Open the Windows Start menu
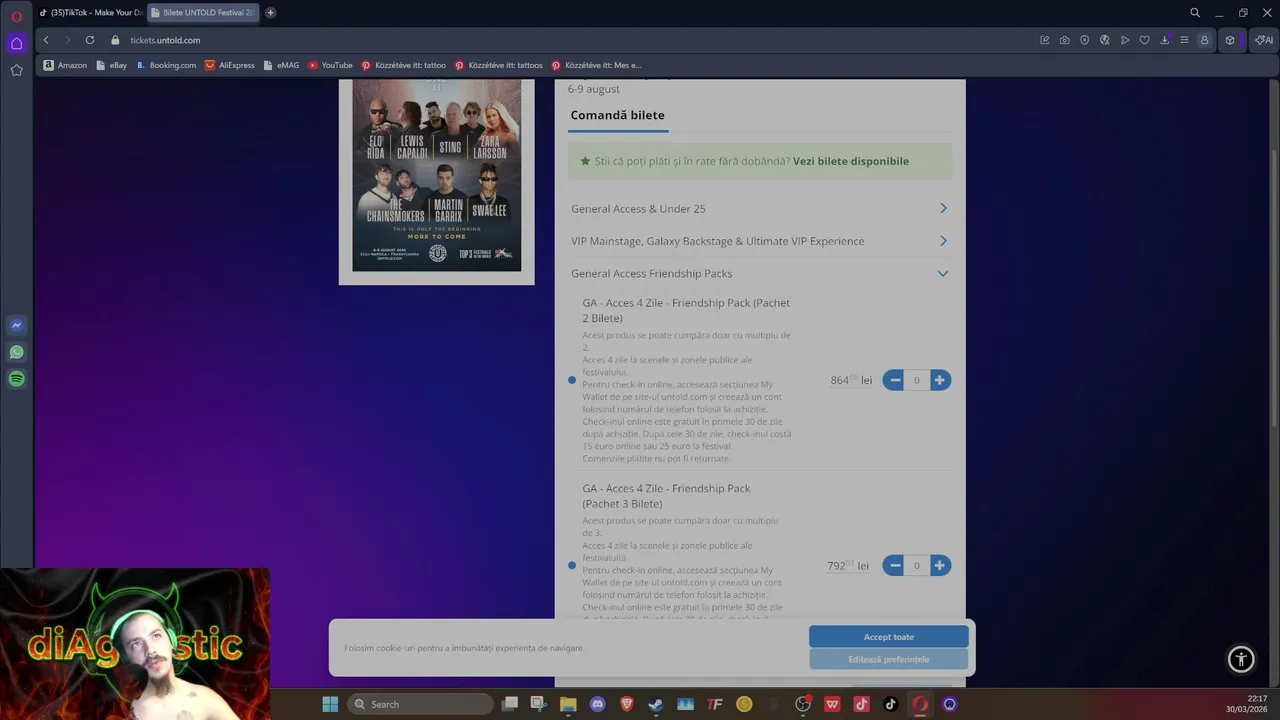This screenshot has width=1280, height=720. coord(330,704)
